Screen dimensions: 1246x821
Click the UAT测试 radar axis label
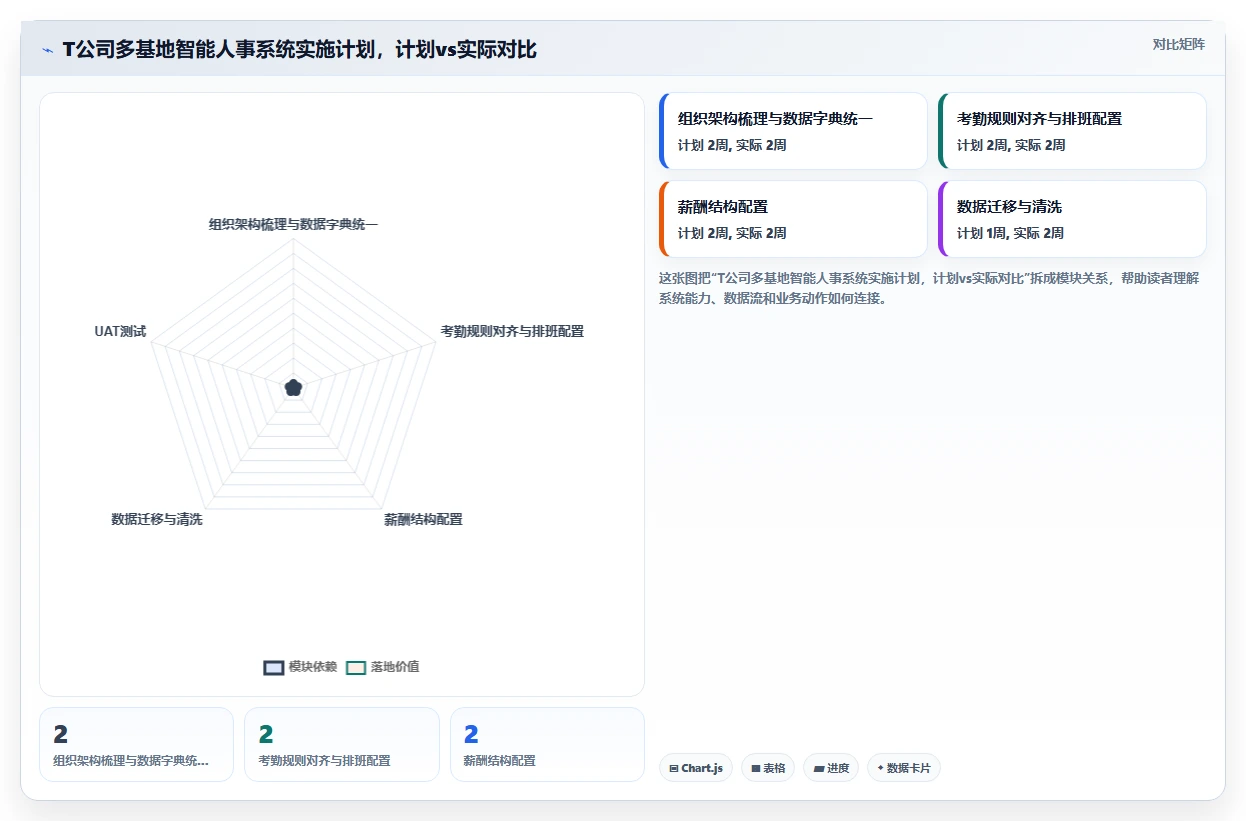pyautogui.click(x=120, y=331)
